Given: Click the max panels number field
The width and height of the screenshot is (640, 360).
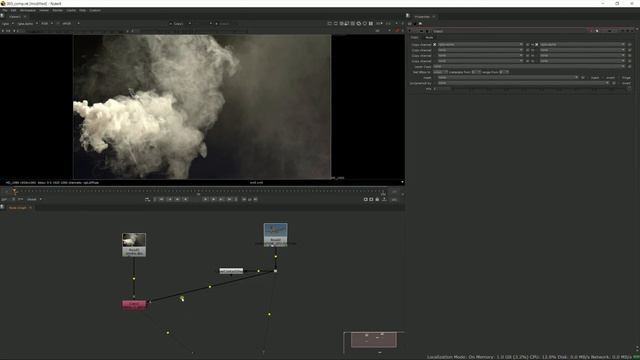Looking at the screenshot, I should (410, 24).
